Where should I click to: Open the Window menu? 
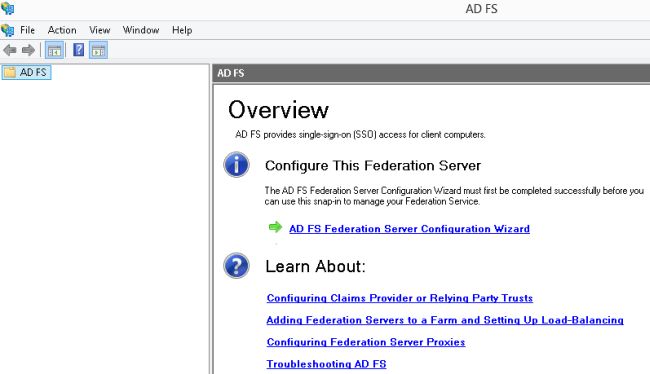point(141,30)
